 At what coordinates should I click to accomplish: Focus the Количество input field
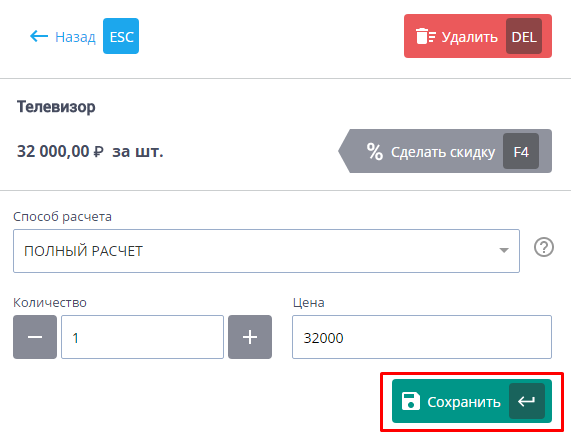(142, 337)
